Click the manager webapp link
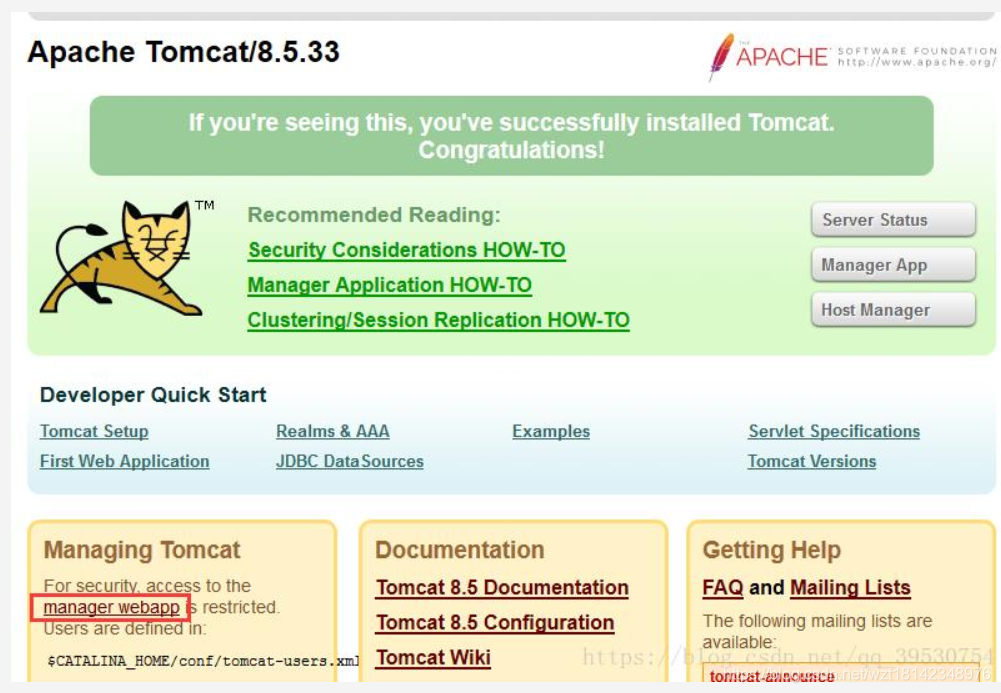Viewport: 1001px width, 693px height. tap(111, 607)
